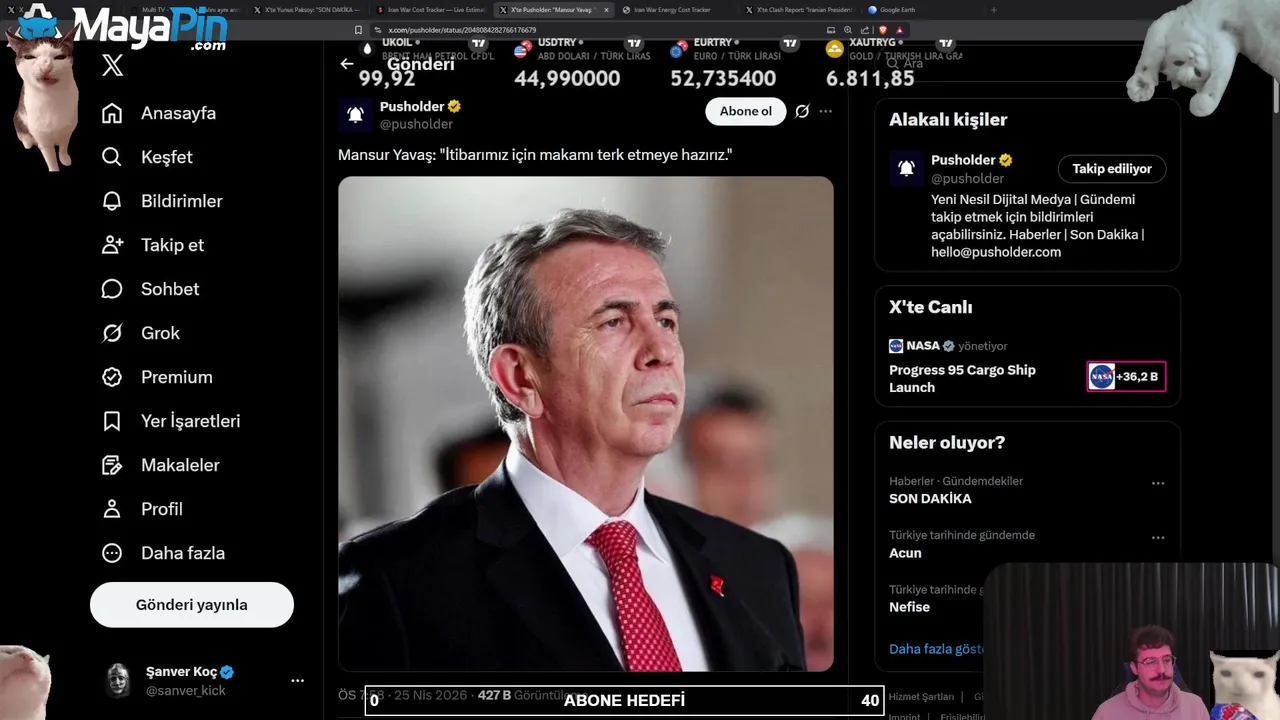
Task: Click the UKOIL ticker TradingView icon
Action: click(479, 44)
